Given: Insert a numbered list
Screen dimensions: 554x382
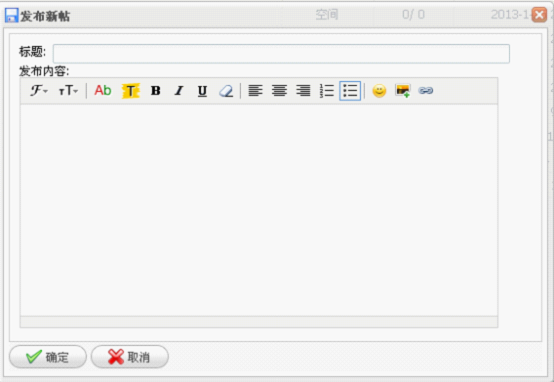Looking at the screenshot, I should [x=326, y=91].
